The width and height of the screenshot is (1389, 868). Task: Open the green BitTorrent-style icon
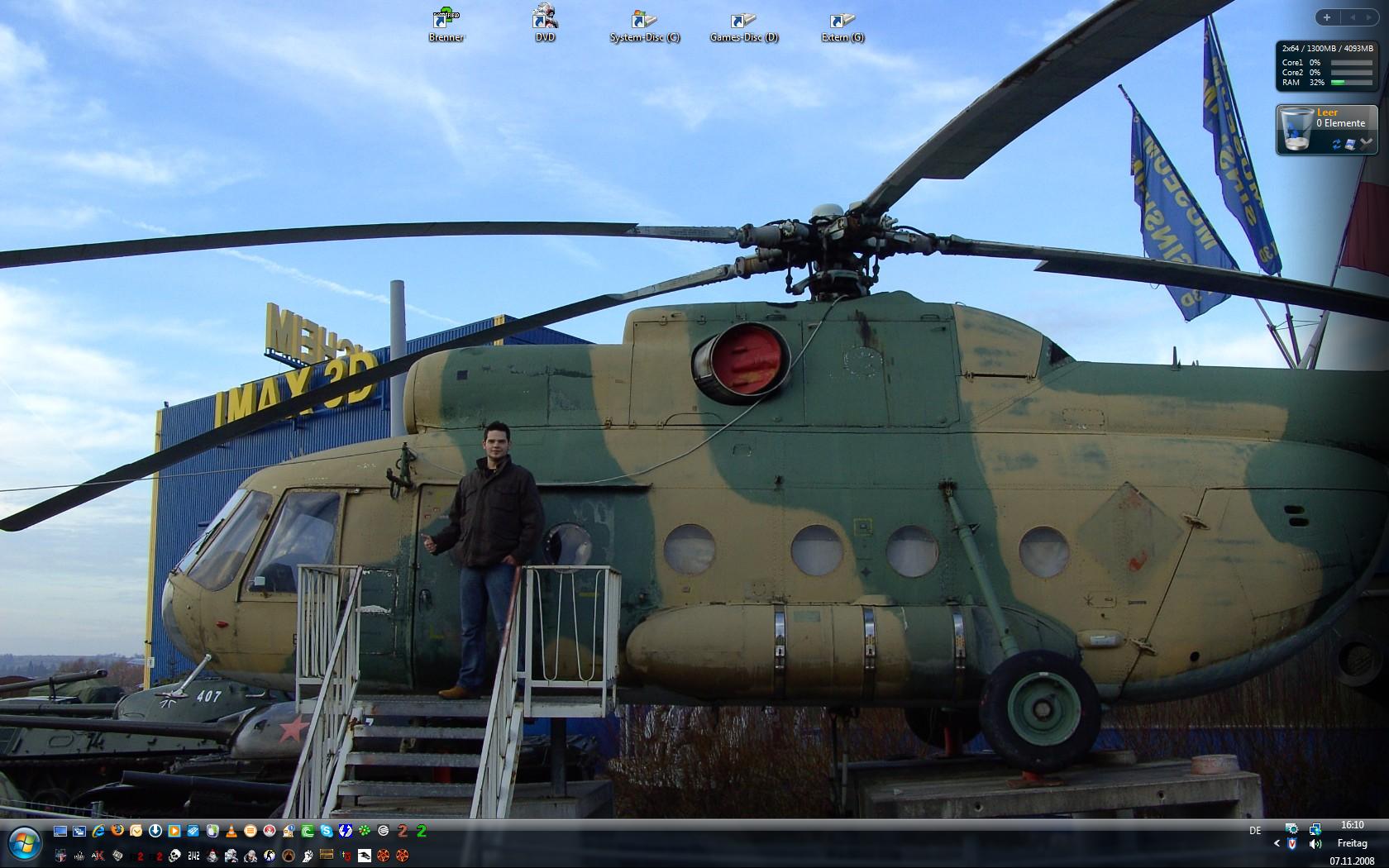308,831
